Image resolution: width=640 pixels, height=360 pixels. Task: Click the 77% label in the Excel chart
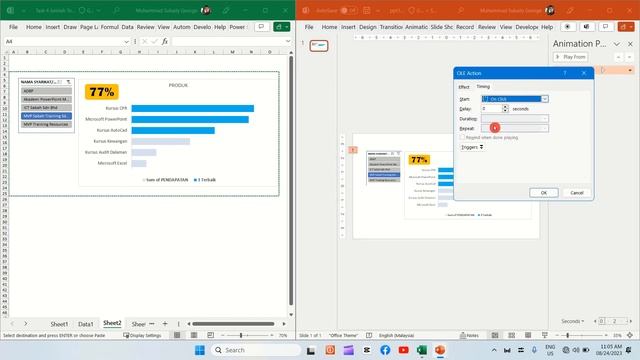[x=102, y=92]
